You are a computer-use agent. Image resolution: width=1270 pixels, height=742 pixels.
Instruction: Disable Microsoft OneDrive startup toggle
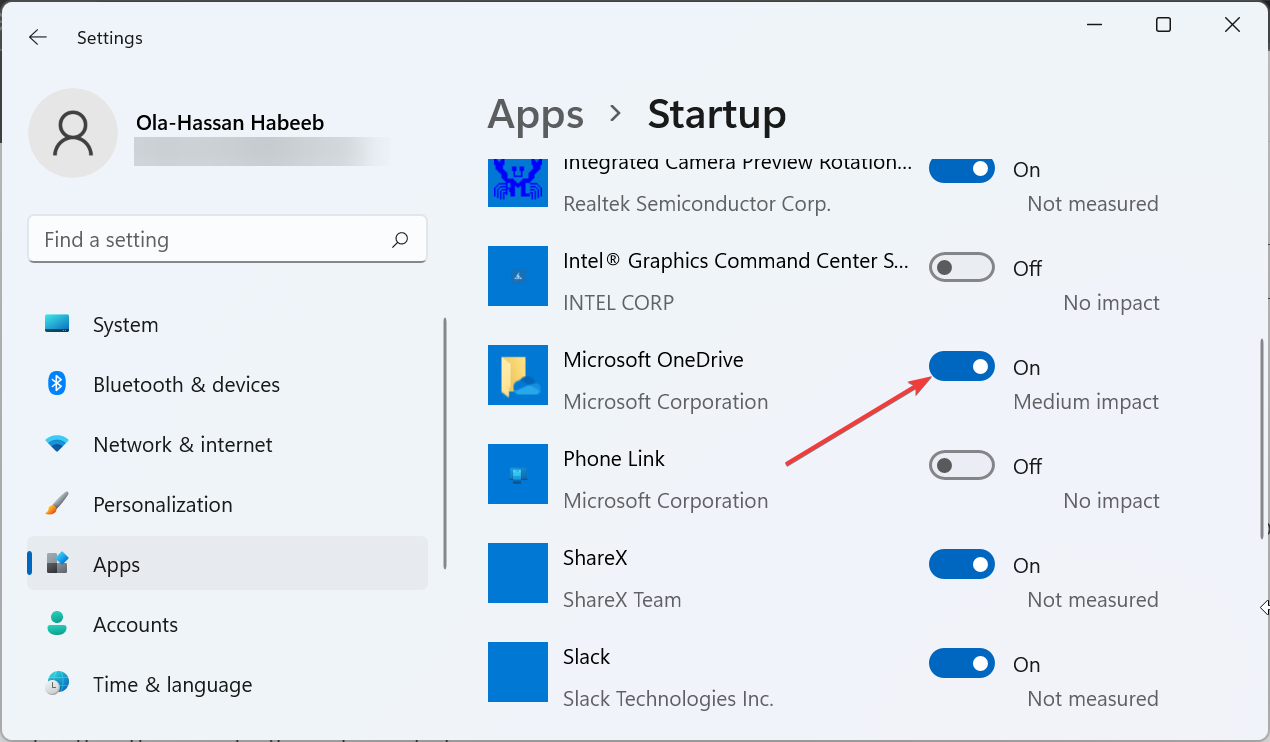[962, 367]
